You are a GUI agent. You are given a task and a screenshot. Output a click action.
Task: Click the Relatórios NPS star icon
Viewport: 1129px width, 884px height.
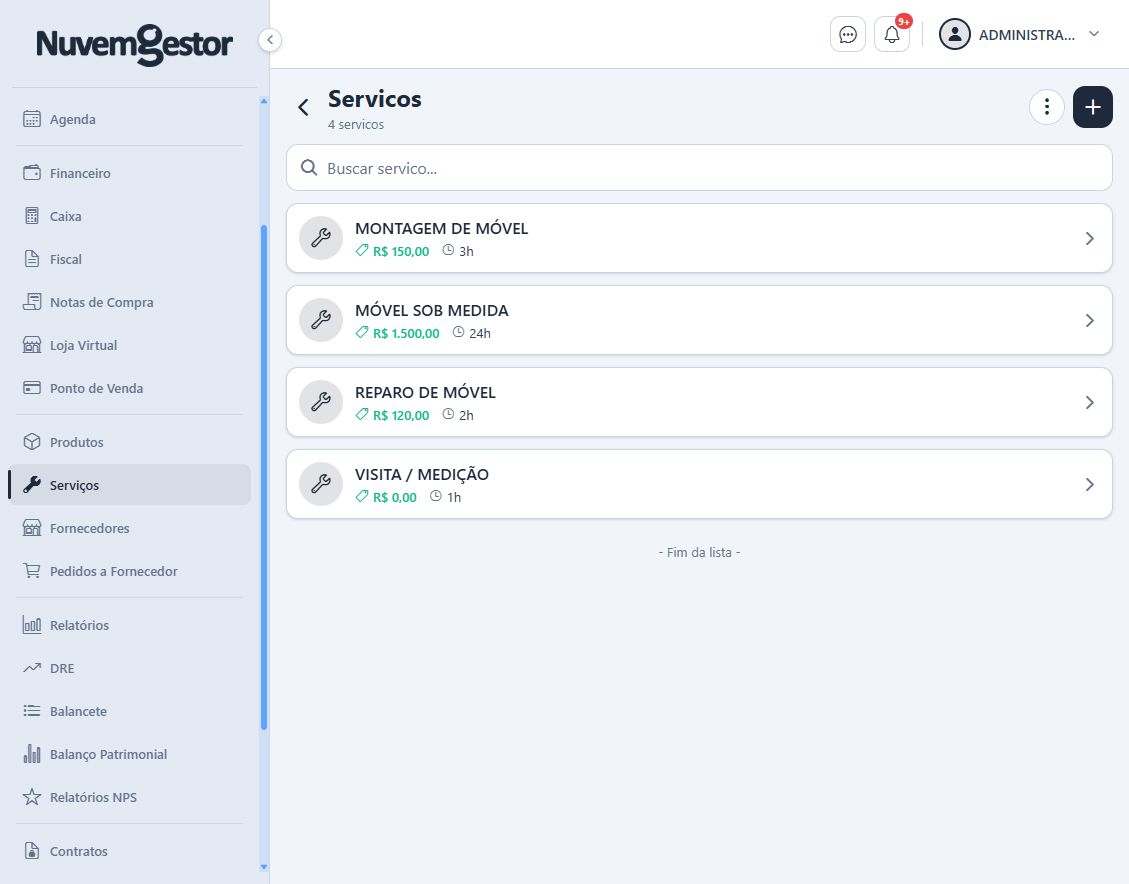tap(32, 797)
